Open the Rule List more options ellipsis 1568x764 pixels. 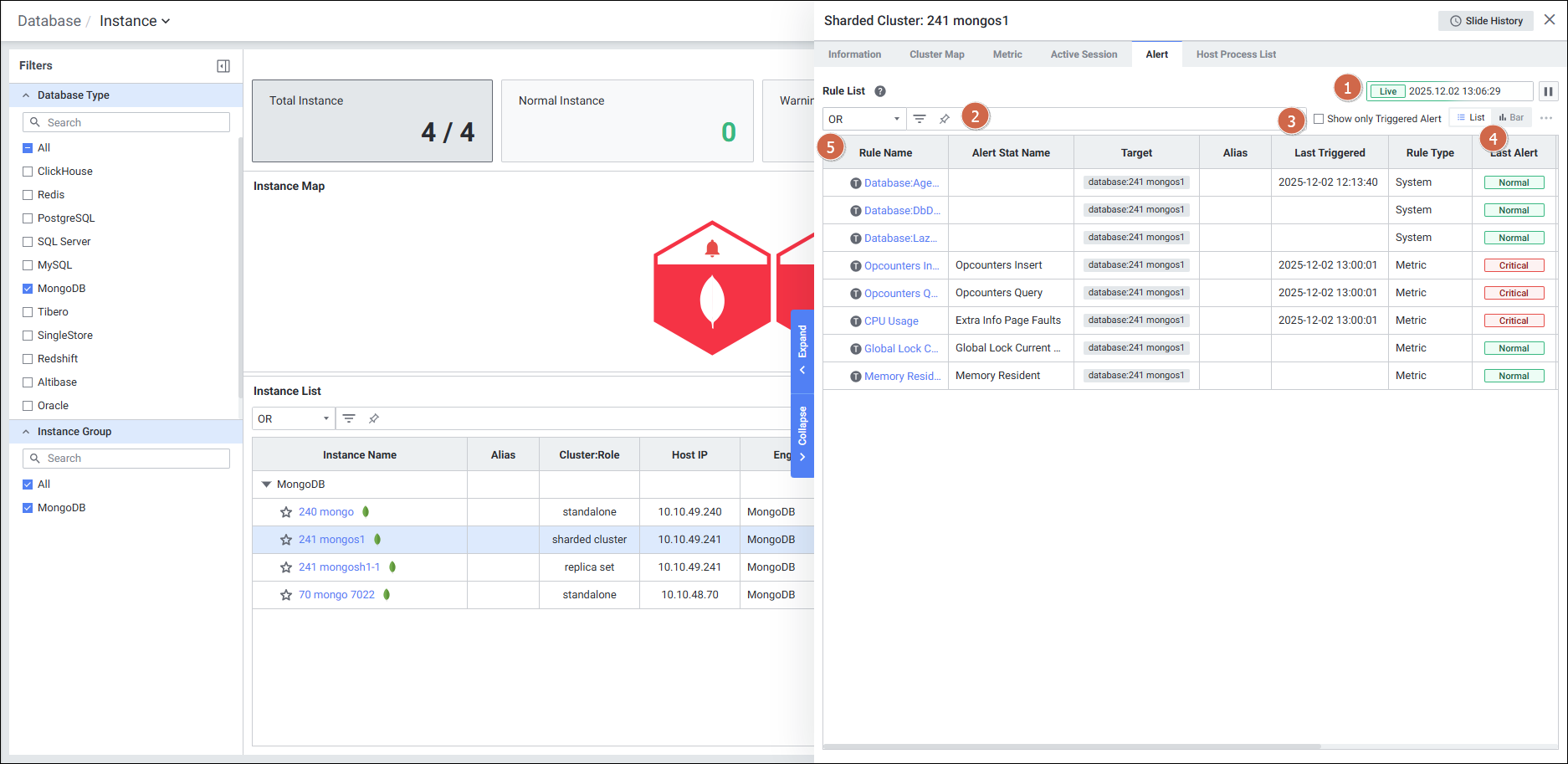click(x=1546, y=118)
